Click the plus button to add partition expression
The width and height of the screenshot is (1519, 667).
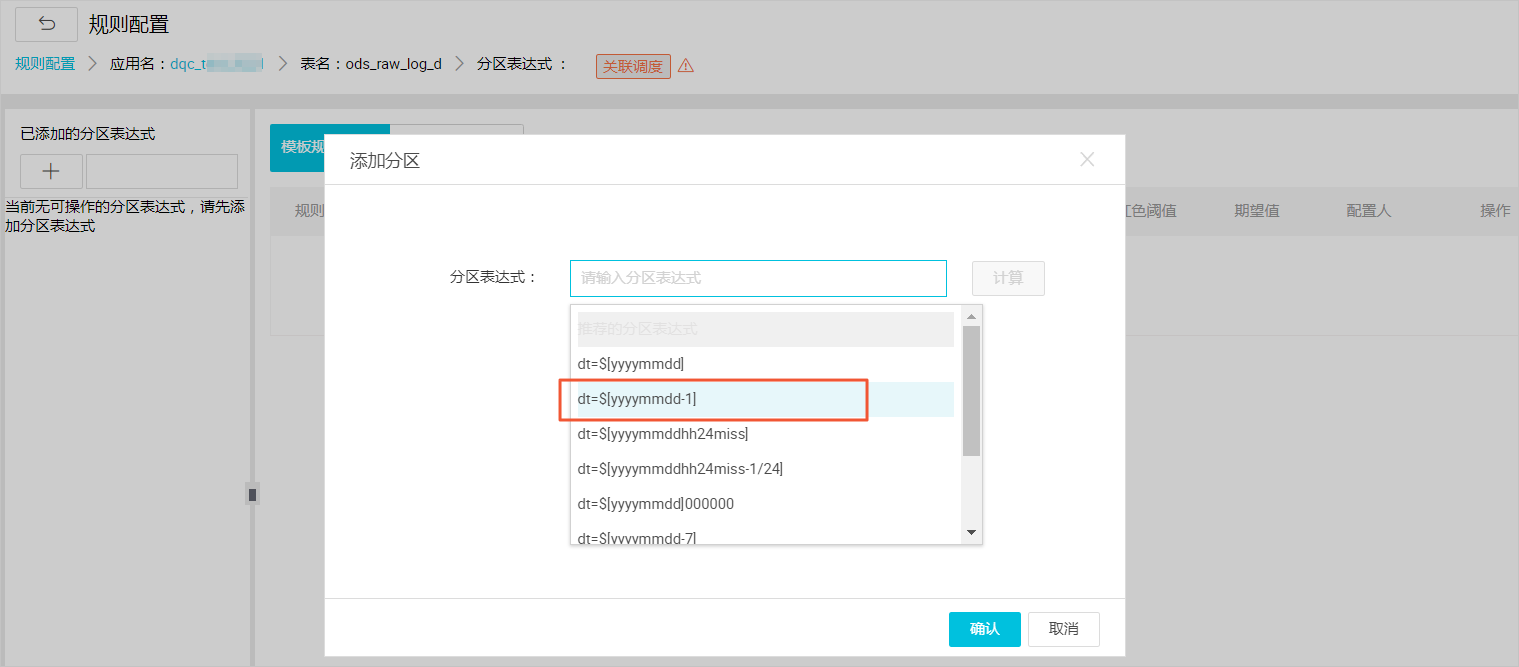(52, 171)
